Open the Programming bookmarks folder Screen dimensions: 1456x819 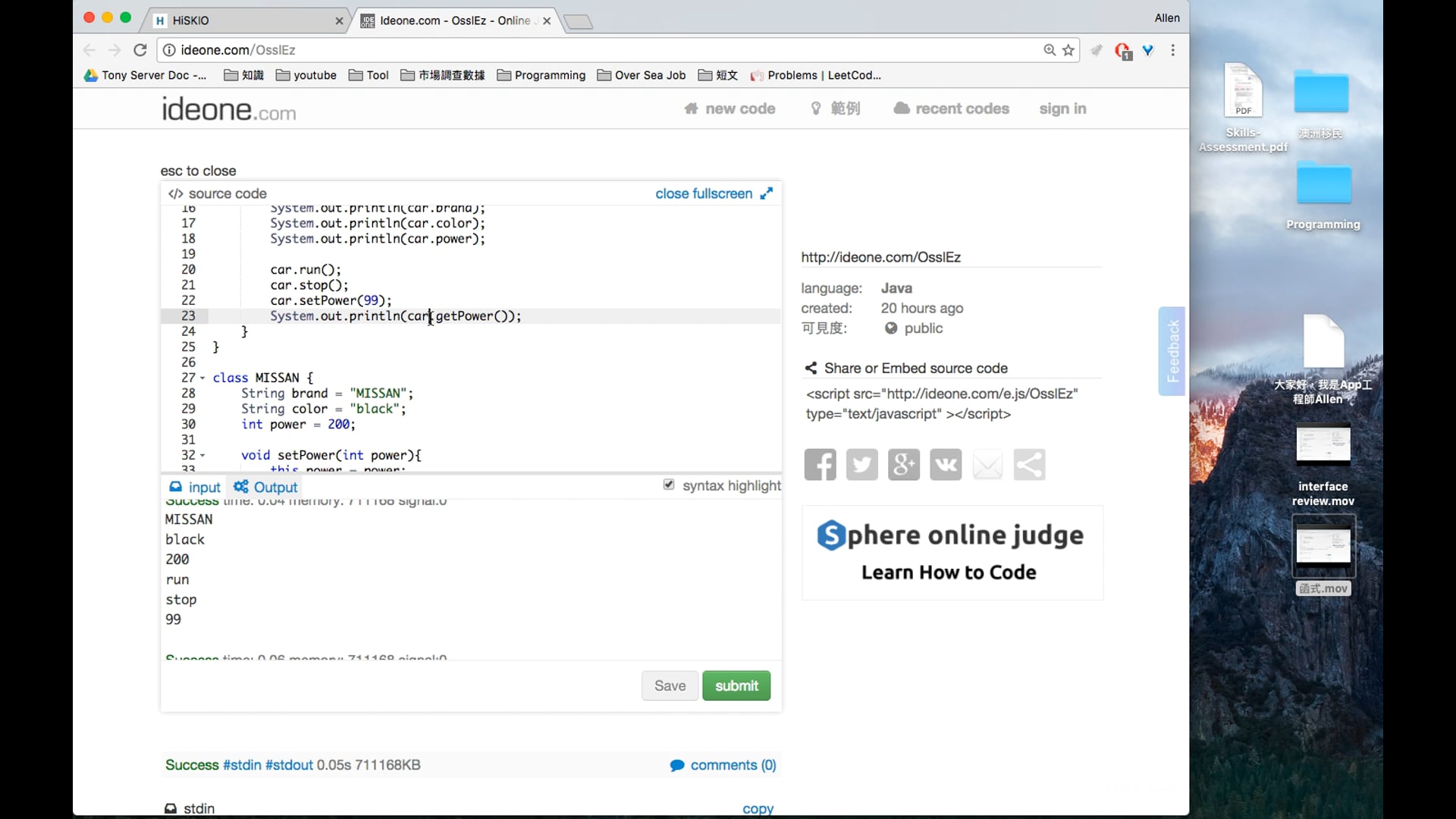541,75
